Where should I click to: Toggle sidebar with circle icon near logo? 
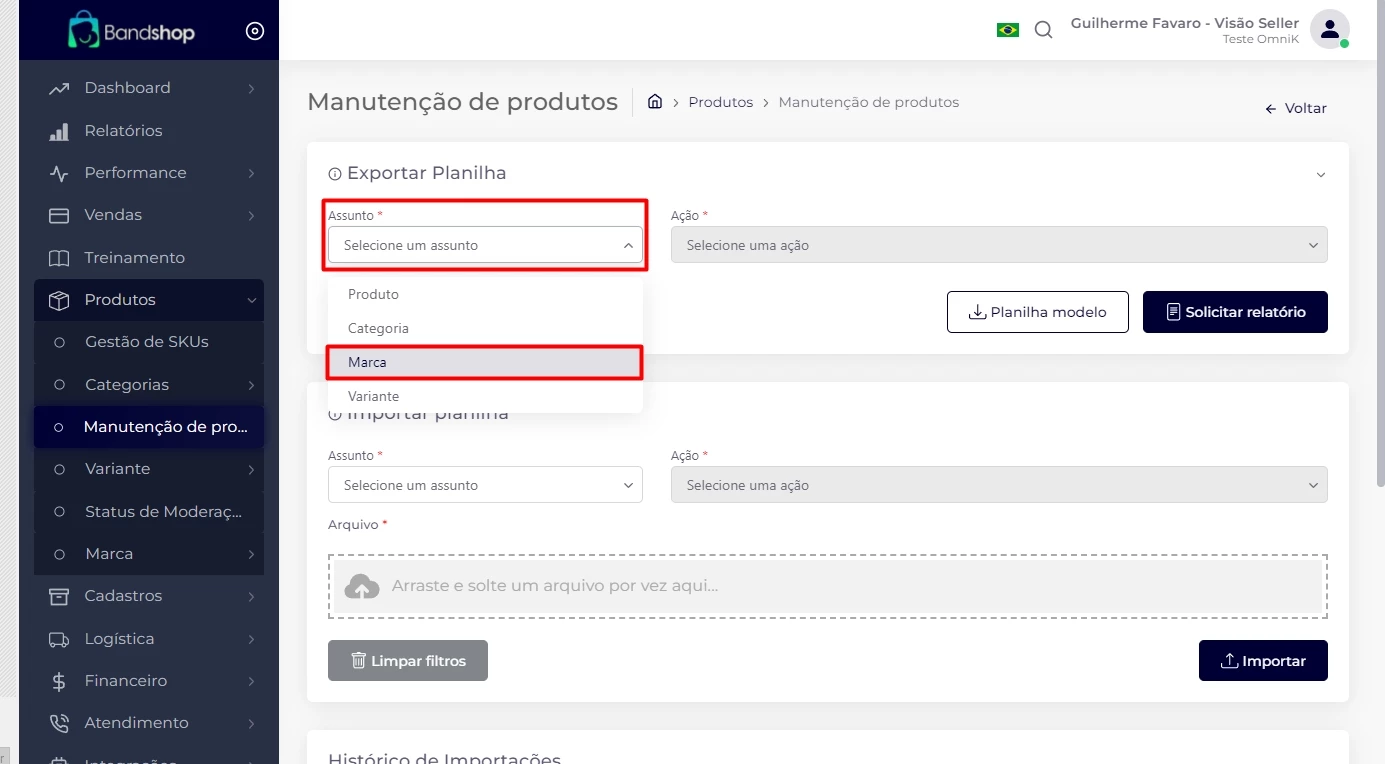[255, 31]
